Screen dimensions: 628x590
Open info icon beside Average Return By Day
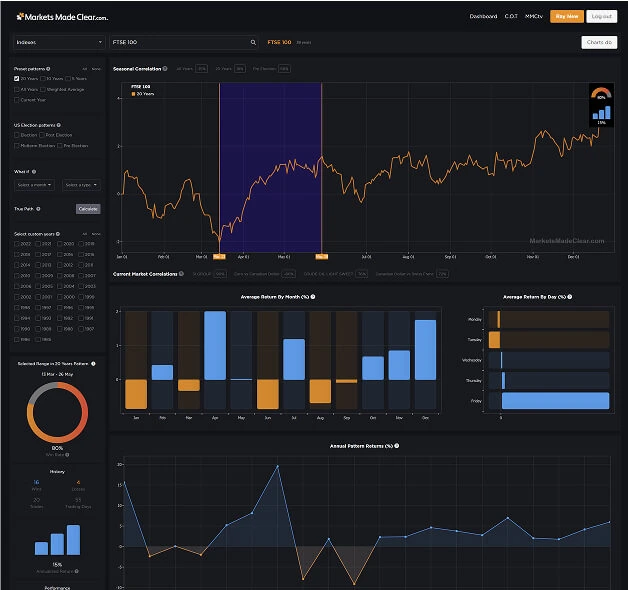coord(570,297)
